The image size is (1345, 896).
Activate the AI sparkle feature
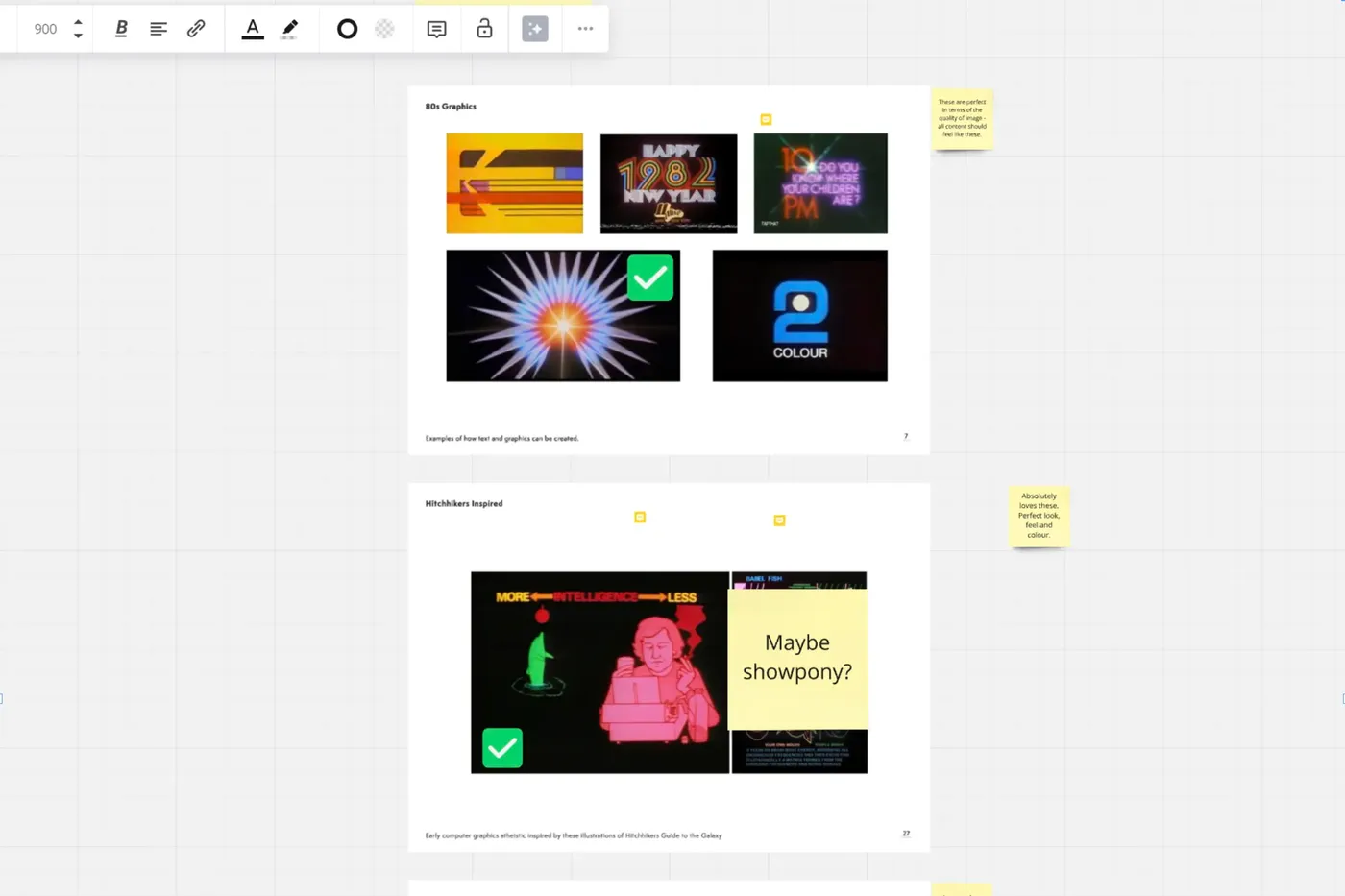(x=534, y=29)
